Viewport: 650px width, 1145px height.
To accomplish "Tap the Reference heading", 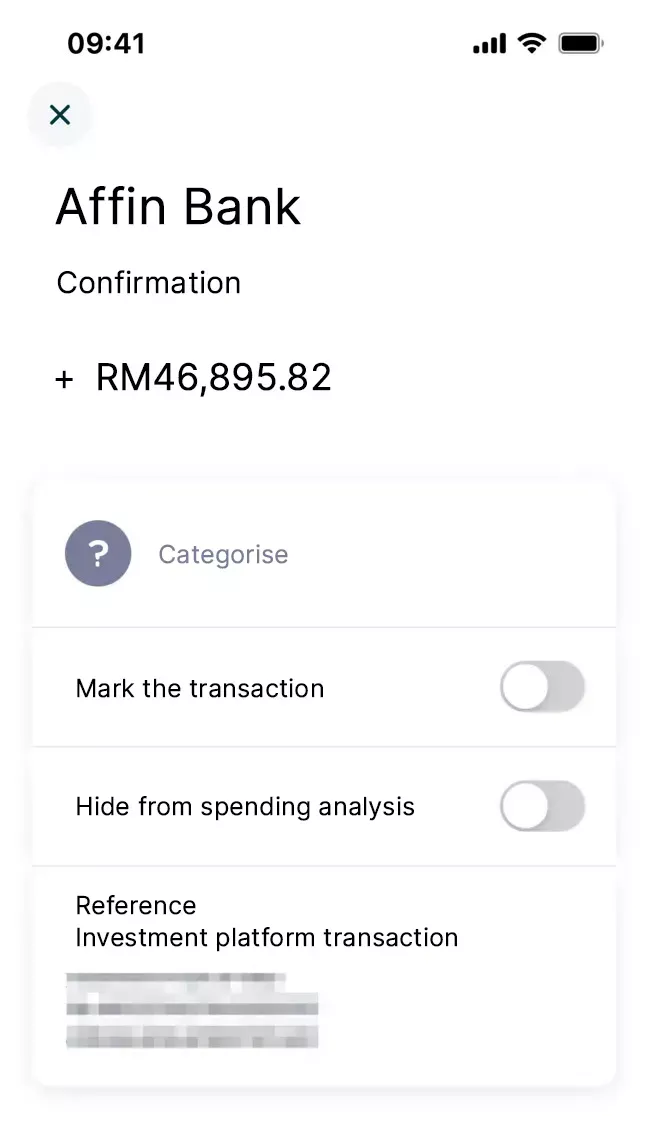I will 136,905.
